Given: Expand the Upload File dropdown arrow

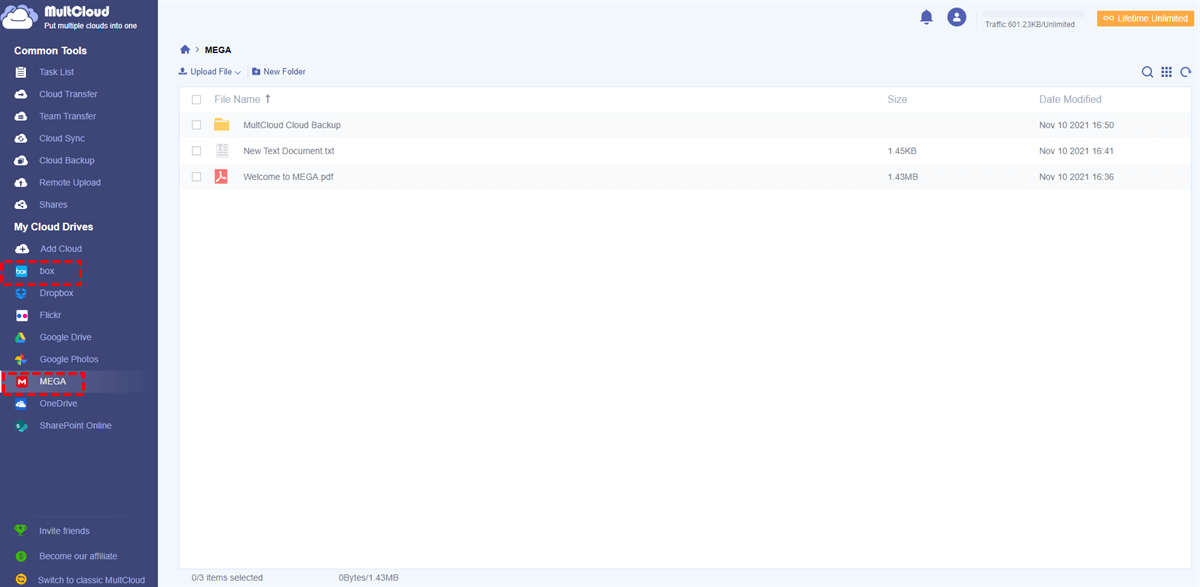Looking at the screenshot, I should pos(238,73).
